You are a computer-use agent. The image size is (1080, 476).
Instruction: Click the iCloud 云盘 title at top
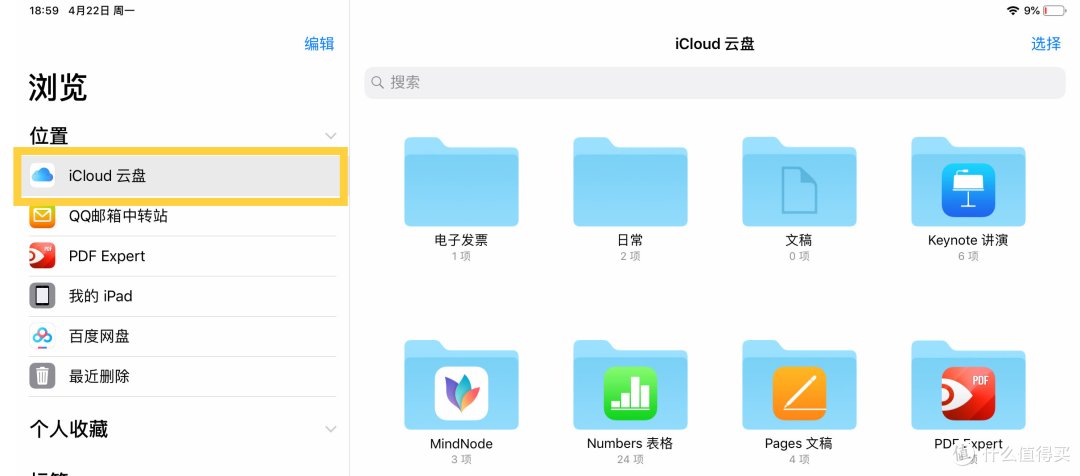coord(715,44)
